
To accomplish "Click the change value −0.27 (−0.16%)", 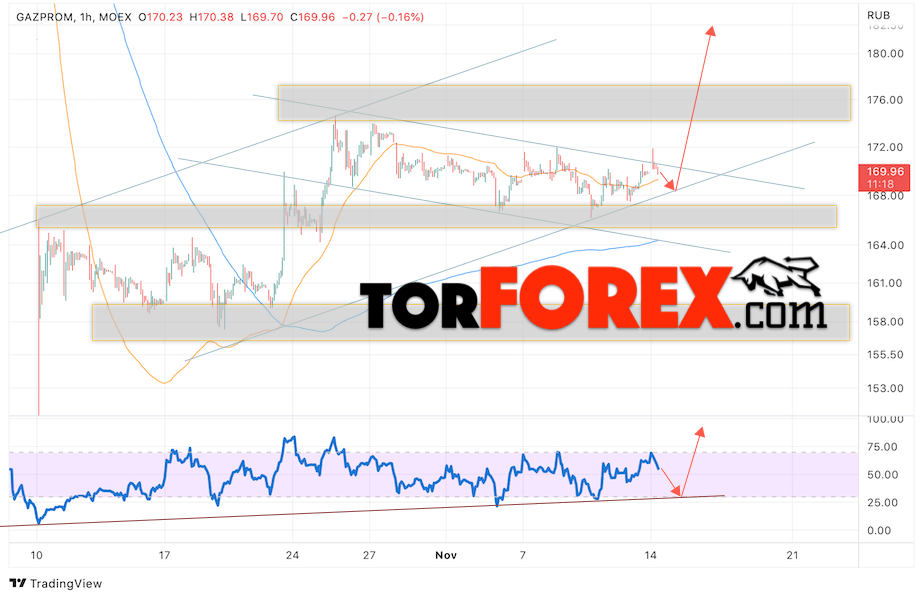I will (x=383, y=17).
